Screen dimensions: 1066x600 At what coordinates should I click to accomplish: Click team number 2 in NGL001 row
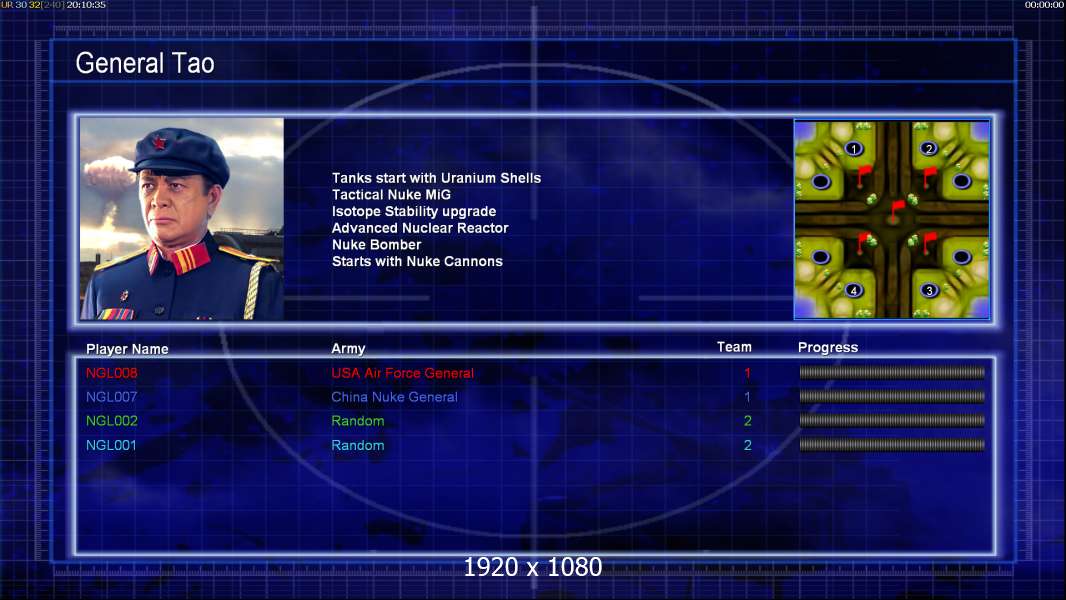point(747,446)
